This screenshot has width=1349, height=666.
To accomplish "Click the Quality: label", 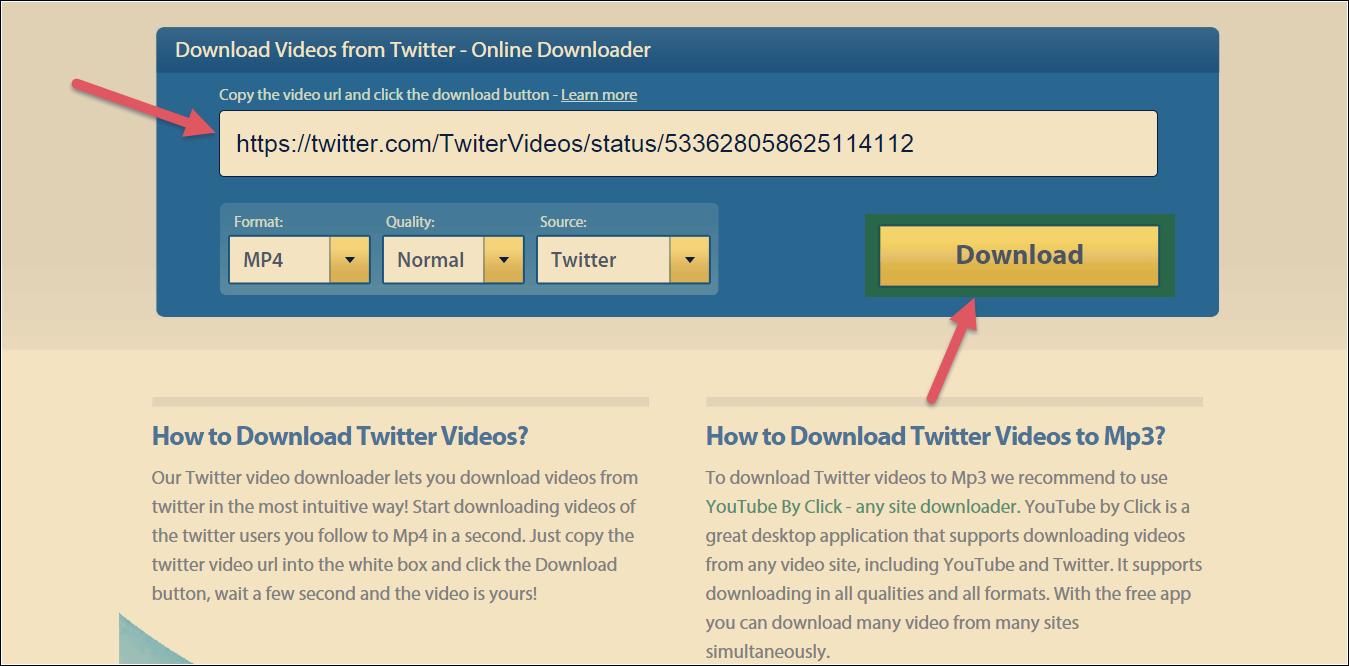I will (x=410, y=221).
